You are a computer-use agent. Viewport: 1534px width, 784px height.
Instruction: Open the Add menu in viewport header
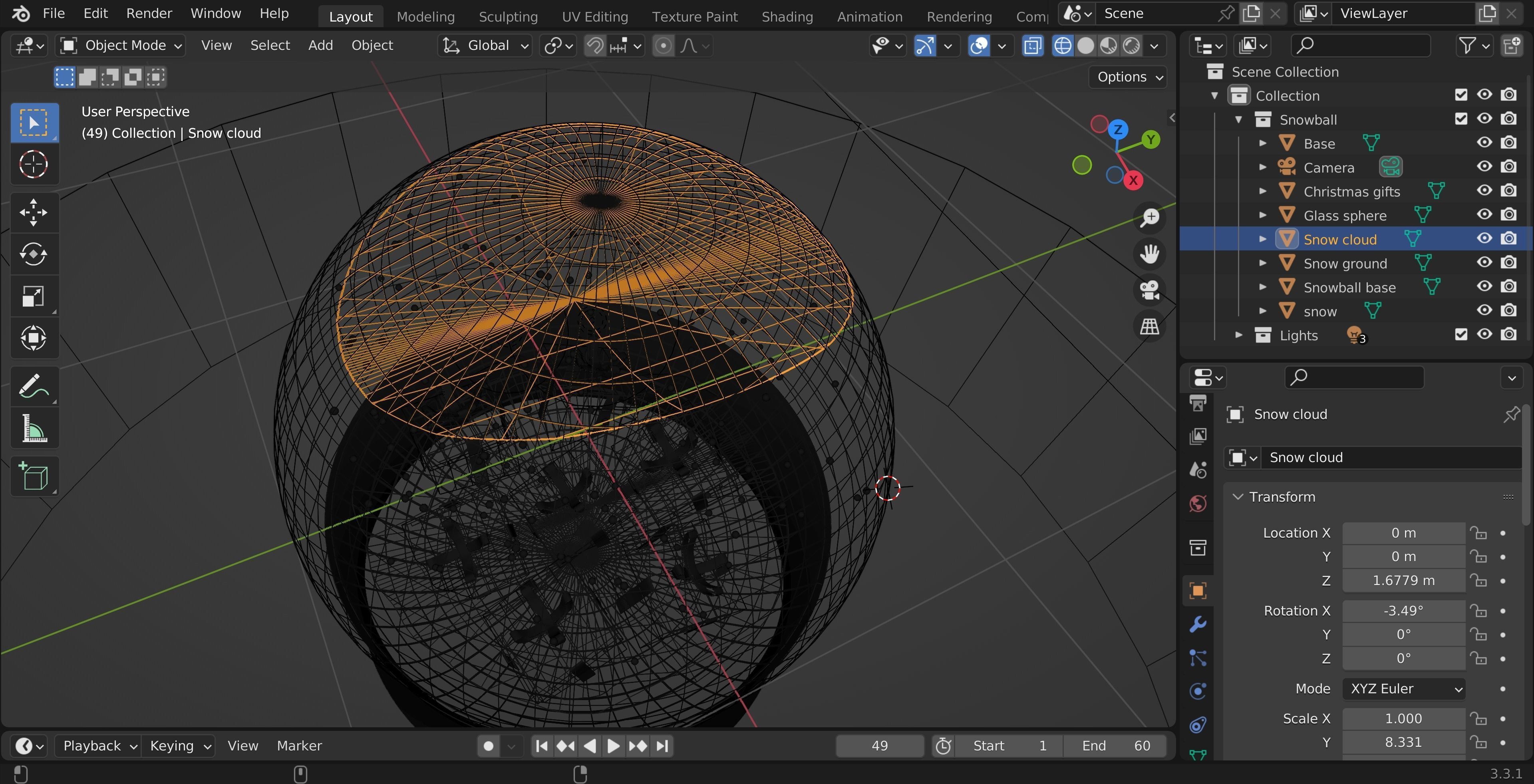click(x=320, y=45)
